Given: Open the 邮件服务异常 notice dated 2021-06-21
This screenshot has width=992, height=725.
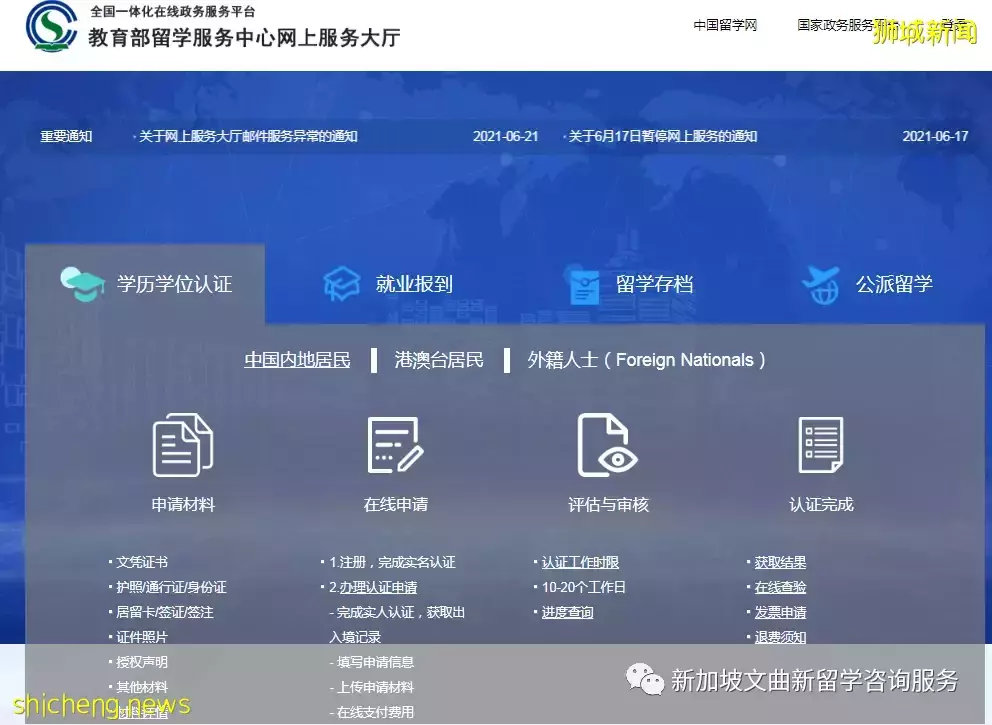Looking at the screenshot, I should 247,136.
